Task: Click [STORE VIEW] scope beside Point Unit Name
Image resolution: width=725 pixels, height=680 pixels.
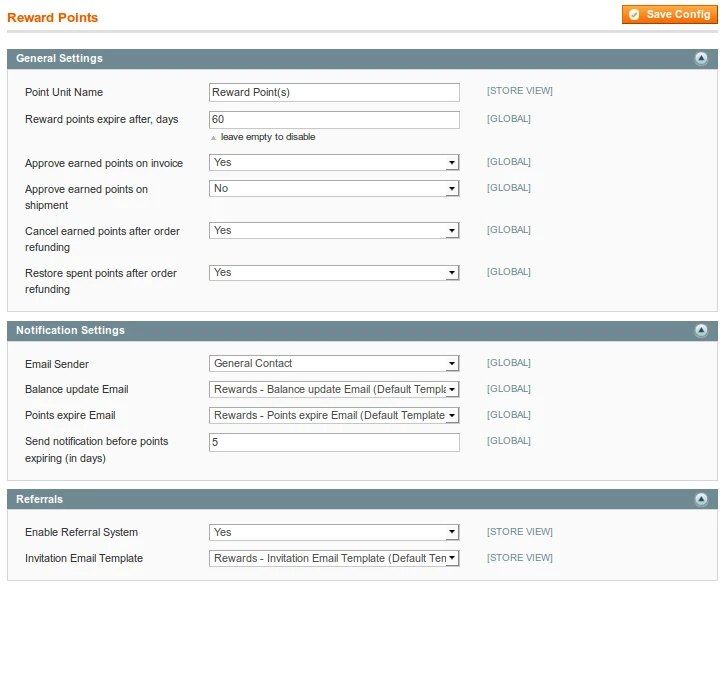Action: (x=519, y=91)
